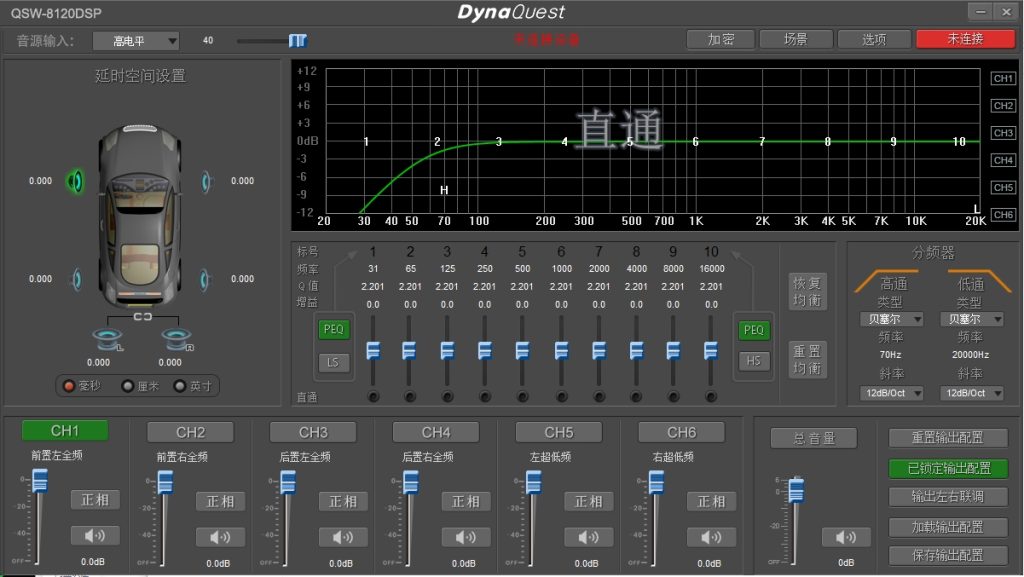The width and height of the screenshot is (1024, 577).
Task: Switch to the CH4 channel tab
Action: (x=436, y=432)
